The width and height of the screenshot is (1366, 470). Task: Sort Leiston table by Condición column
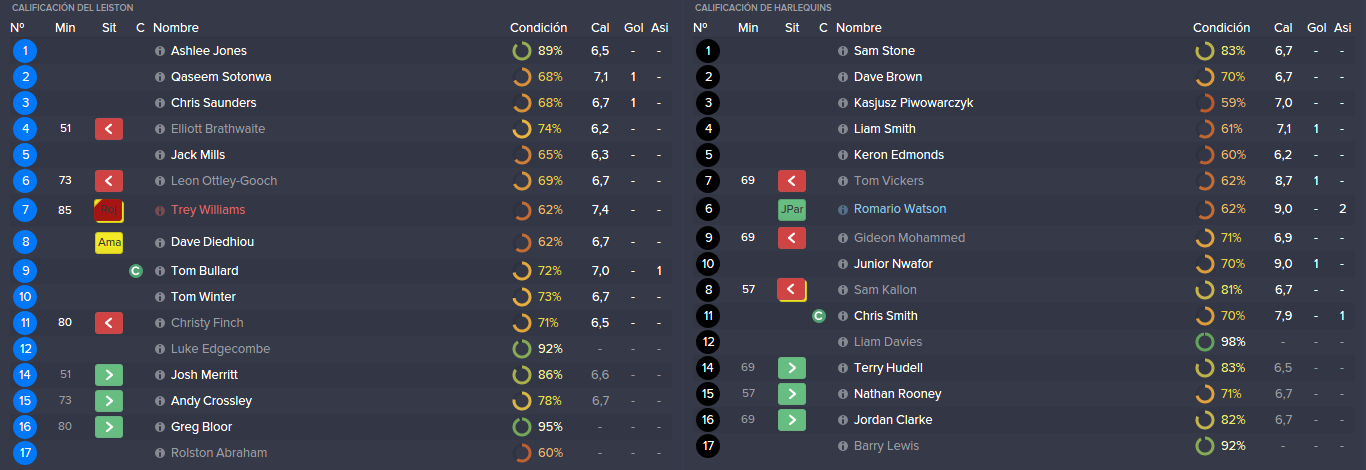[538, 28]
